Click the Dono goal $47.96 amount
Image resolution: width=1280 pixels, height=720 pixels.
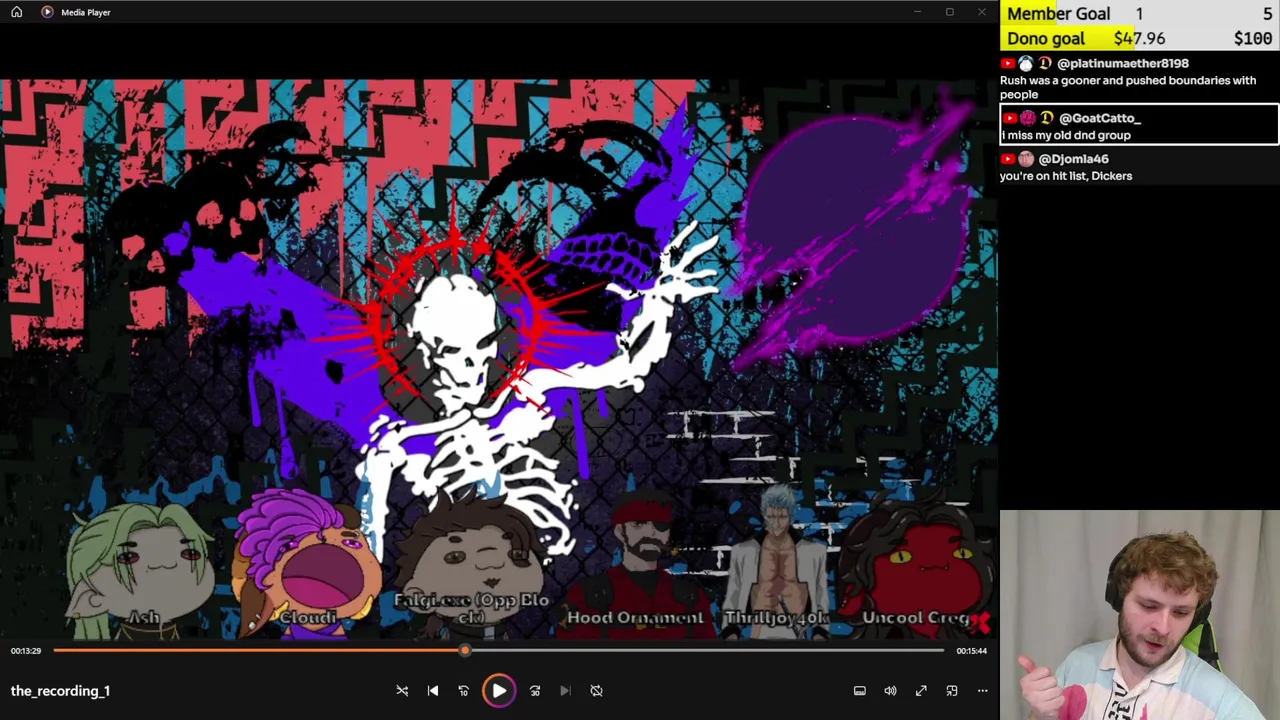pos(1139,38)
